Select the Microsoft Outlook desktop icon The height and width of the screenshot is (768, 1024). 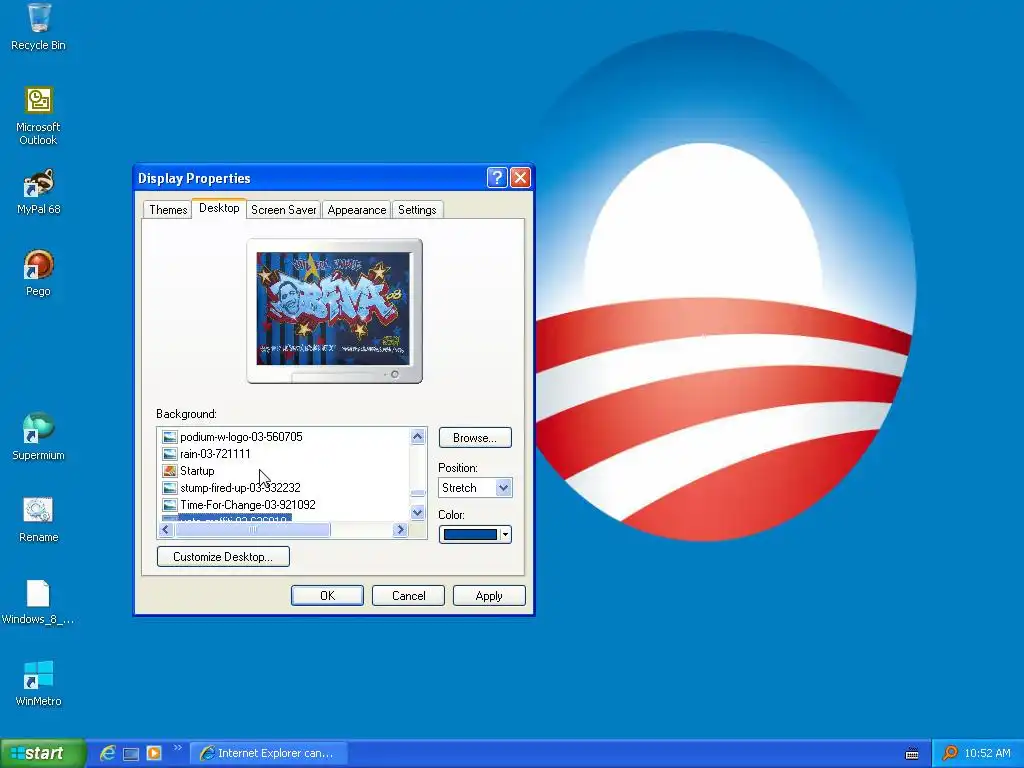[x=39, y=116]
